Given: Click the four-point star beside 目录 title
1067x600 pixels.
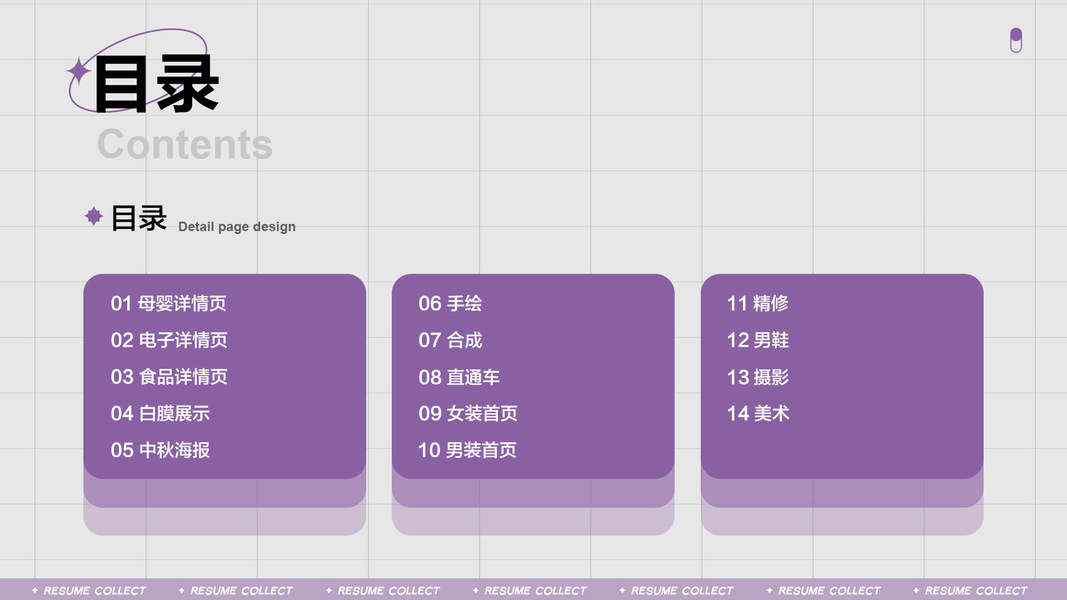Looking at the screenshot, I should (x=78, y=70).
